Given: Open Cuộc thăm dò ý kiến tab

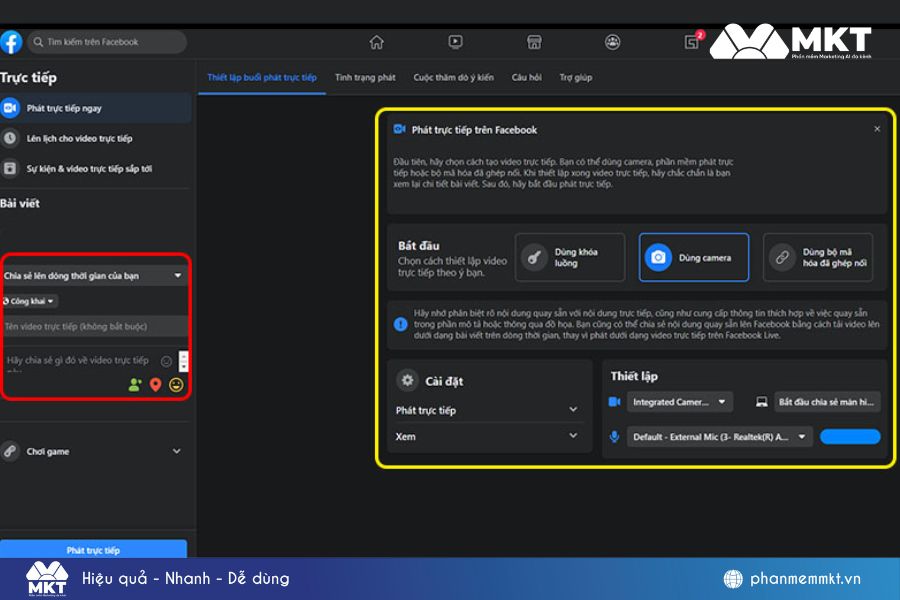Looking at the screenshot, I should [453, 78].
